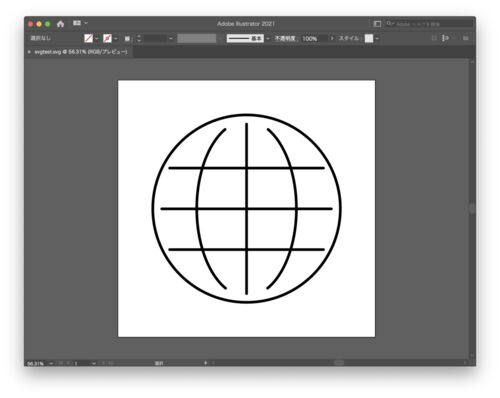Click the fill color swatch
This screenshot has height=398, width=500.
coord(88,38)
